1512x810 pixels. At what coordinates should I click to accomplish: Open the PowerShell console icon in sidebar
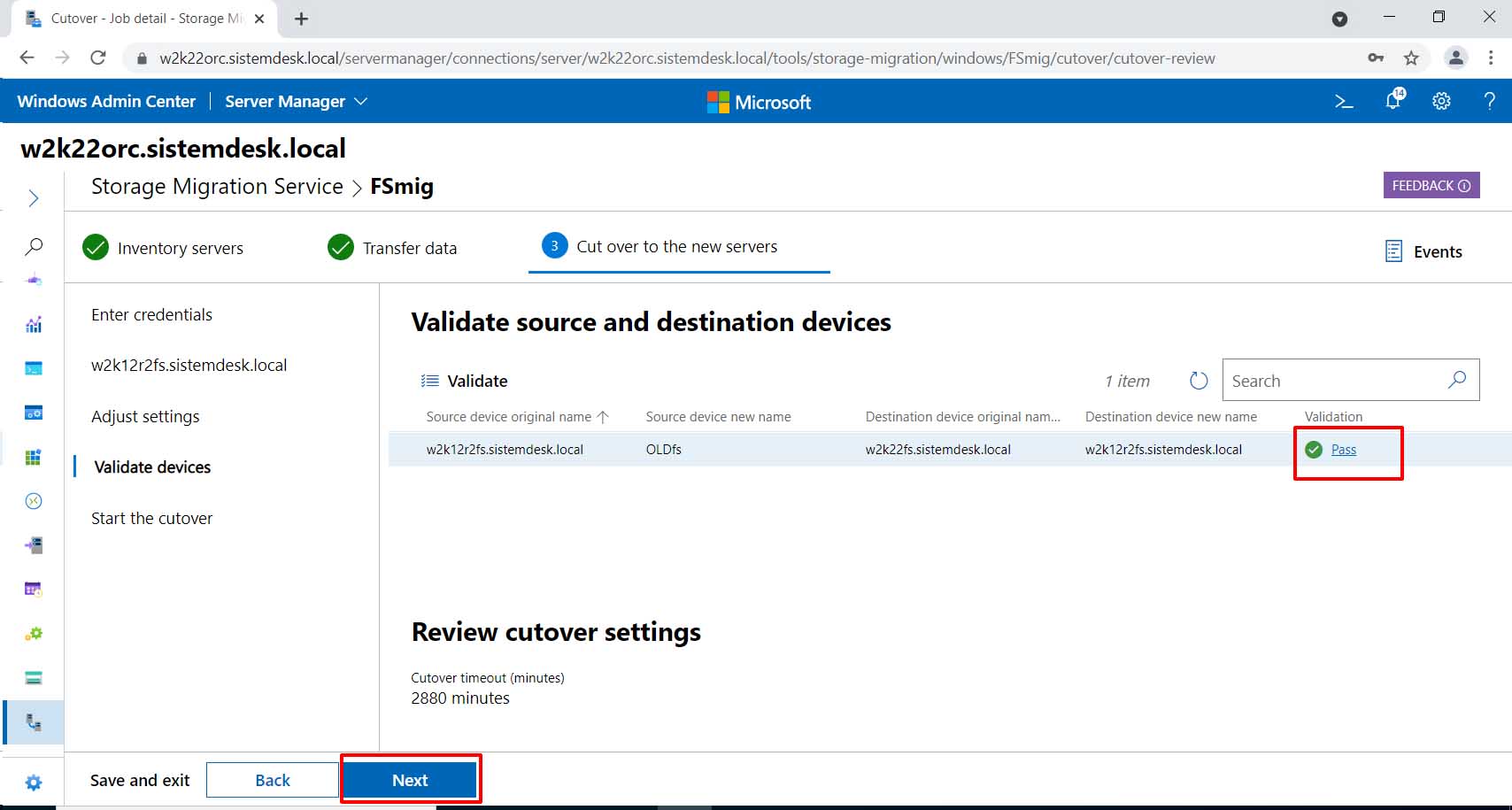tap(34, 368)
